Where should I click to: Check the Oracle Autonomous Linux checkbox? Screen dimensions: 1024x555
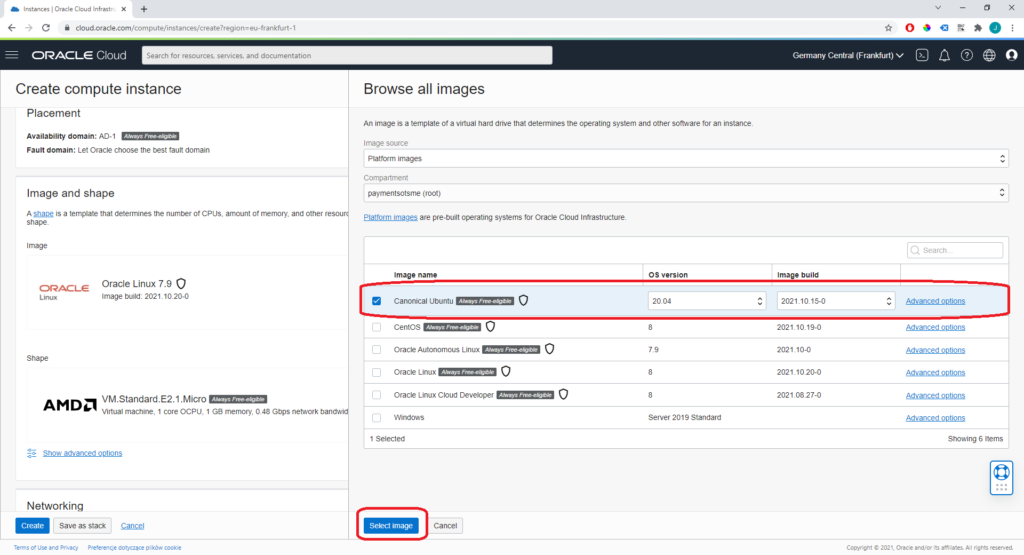click(x=376, y=350)
